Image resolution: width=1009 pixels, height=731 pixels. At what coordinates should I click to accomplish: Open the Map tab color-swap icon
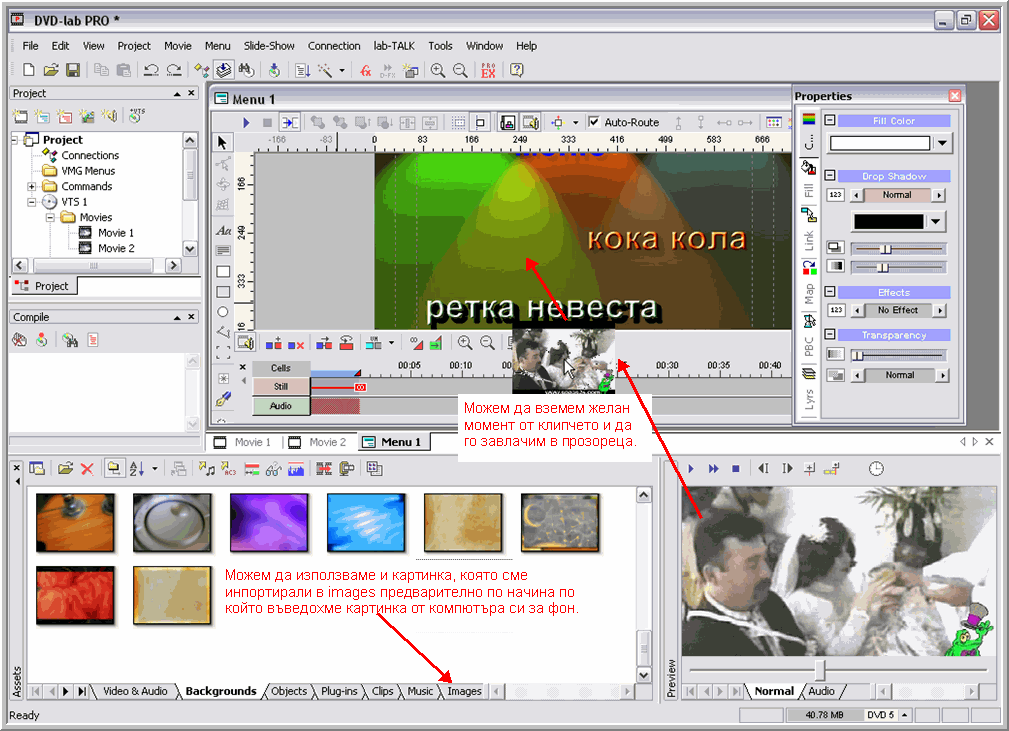[809, 267]
